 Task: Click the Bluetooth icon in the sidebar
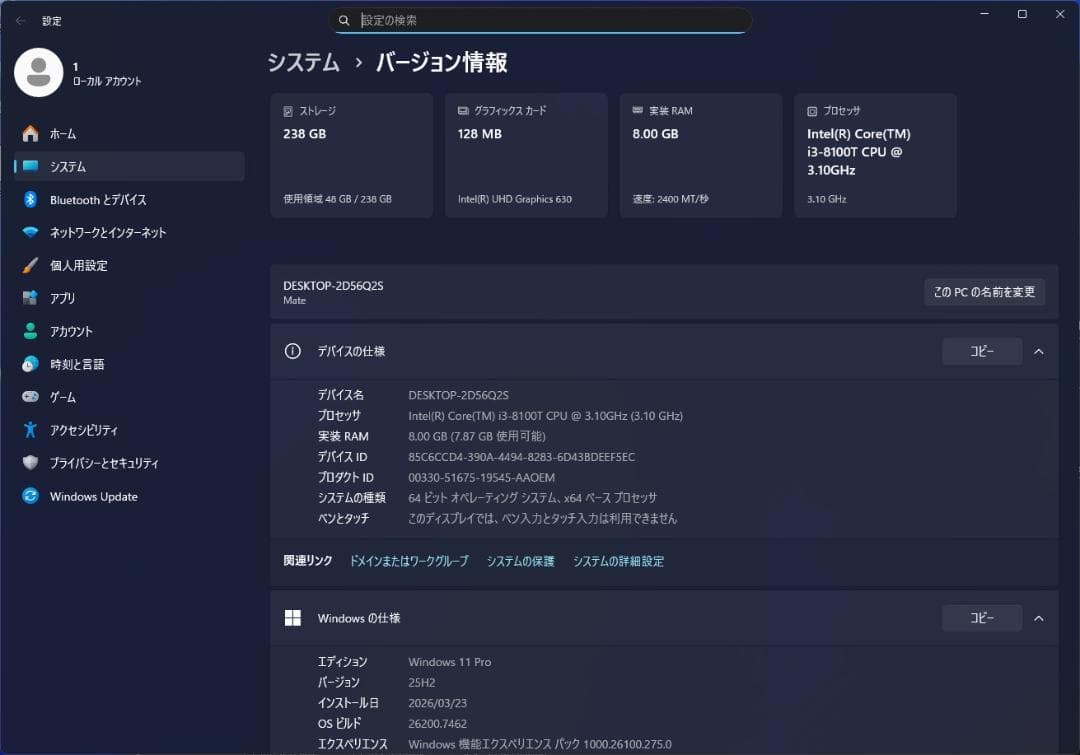(x=30, y=199)
